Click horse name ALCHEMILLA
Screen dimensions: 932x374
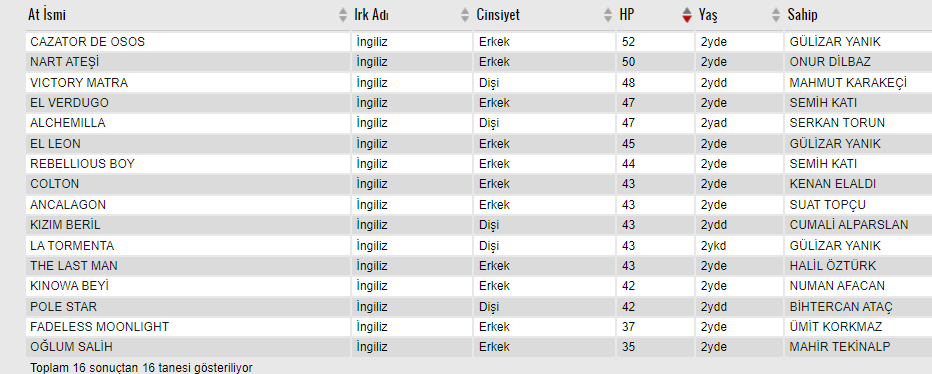(x=68, y=123)
